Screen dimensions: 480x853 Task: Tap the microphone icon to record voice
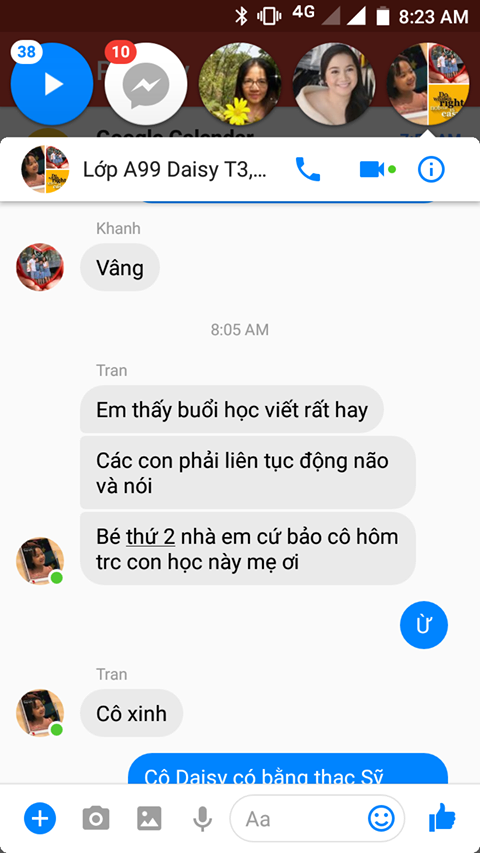[202, 818]
